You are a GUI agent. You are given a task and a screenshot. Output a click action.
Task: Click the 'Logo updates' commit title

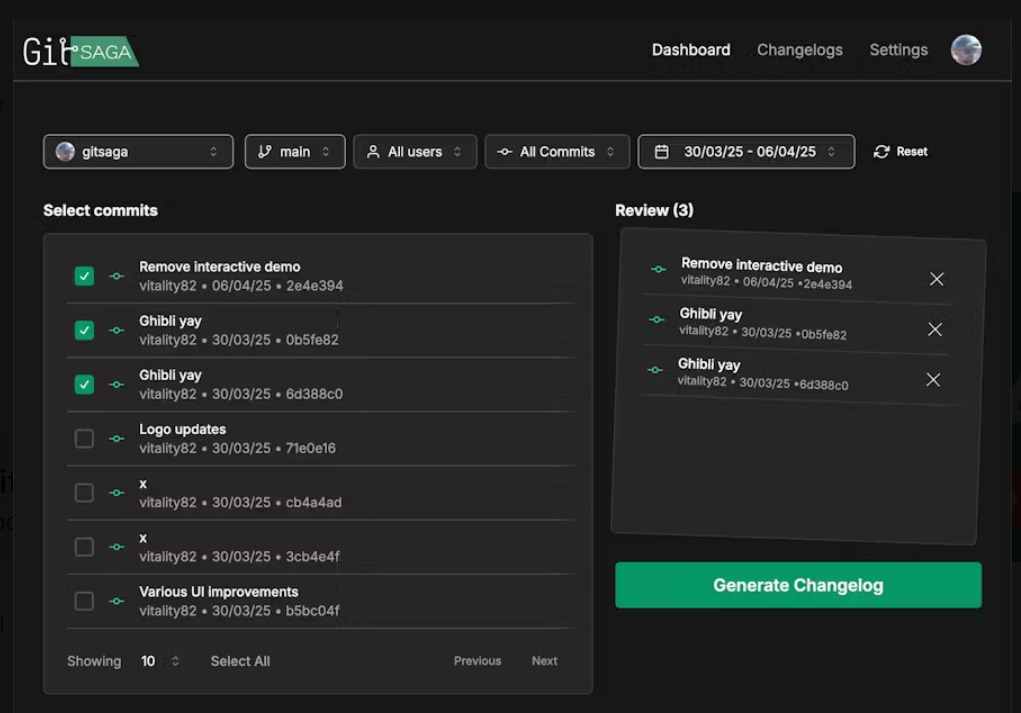point(182,429)
